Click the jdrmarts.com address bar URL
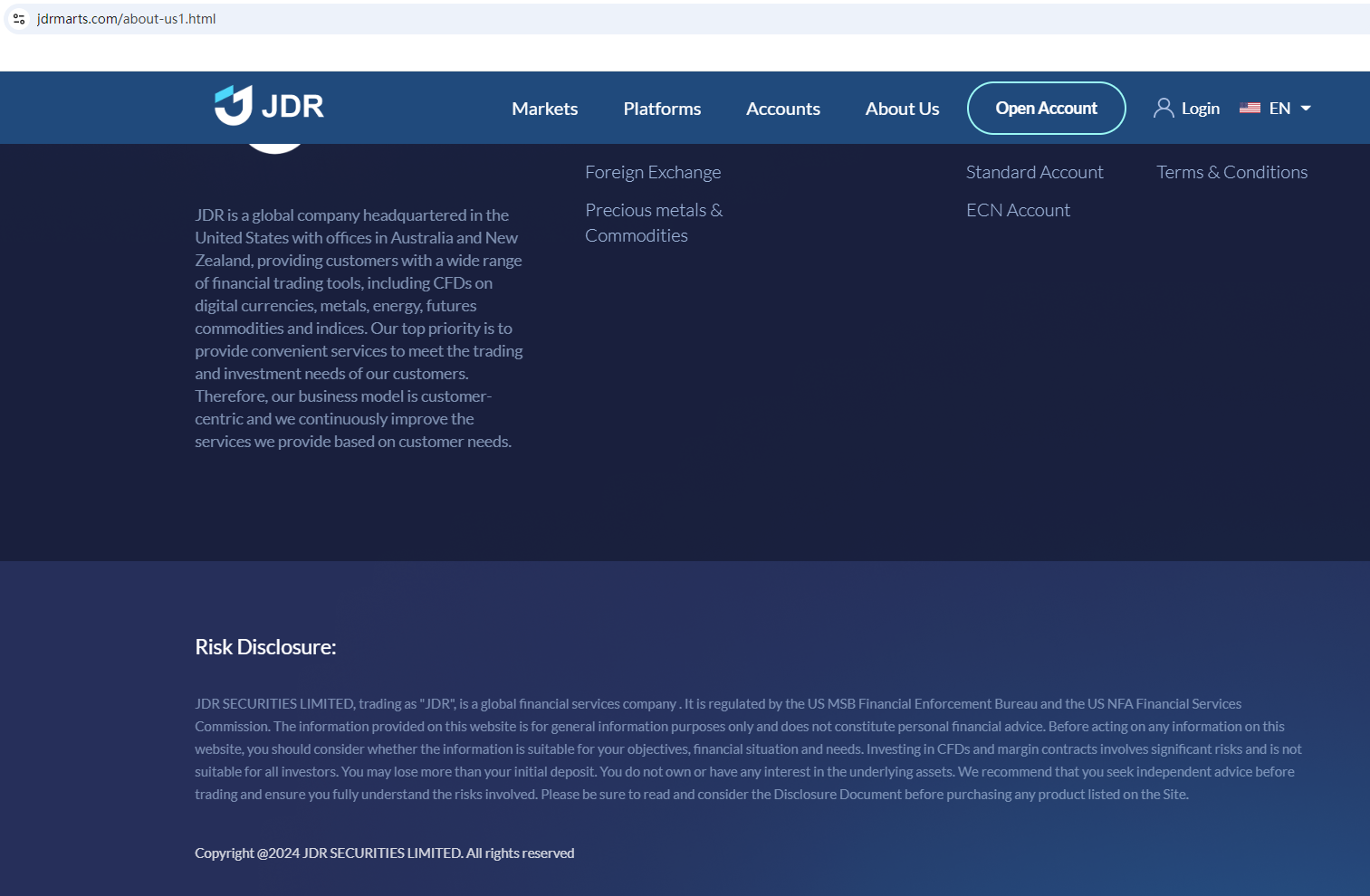1370x896 pixels. click(126, 19)
